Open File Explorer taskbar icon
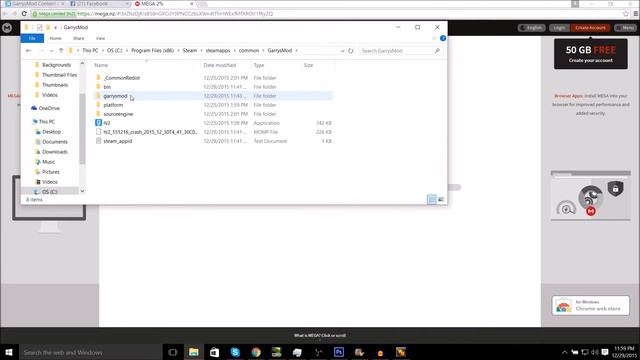Screen dimensions: 640x360 click(x=193, y=352)
